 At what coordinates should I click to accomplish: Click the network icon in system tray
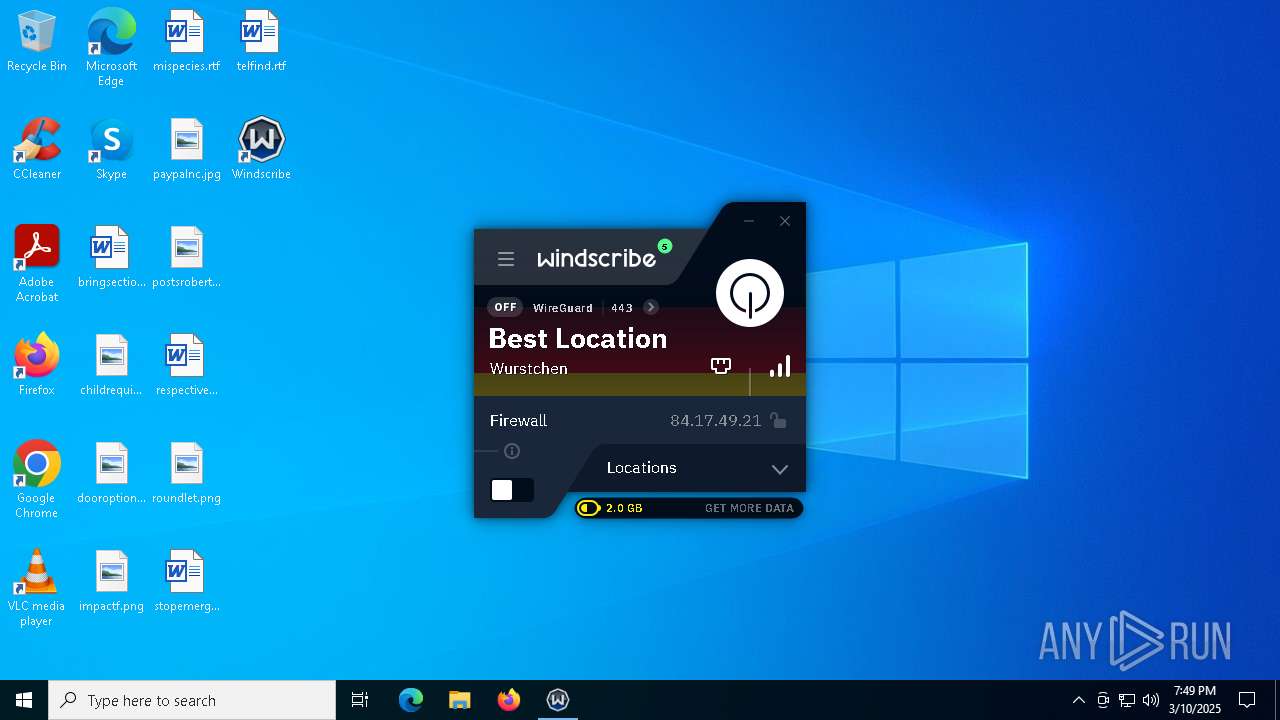point(1127,700)
